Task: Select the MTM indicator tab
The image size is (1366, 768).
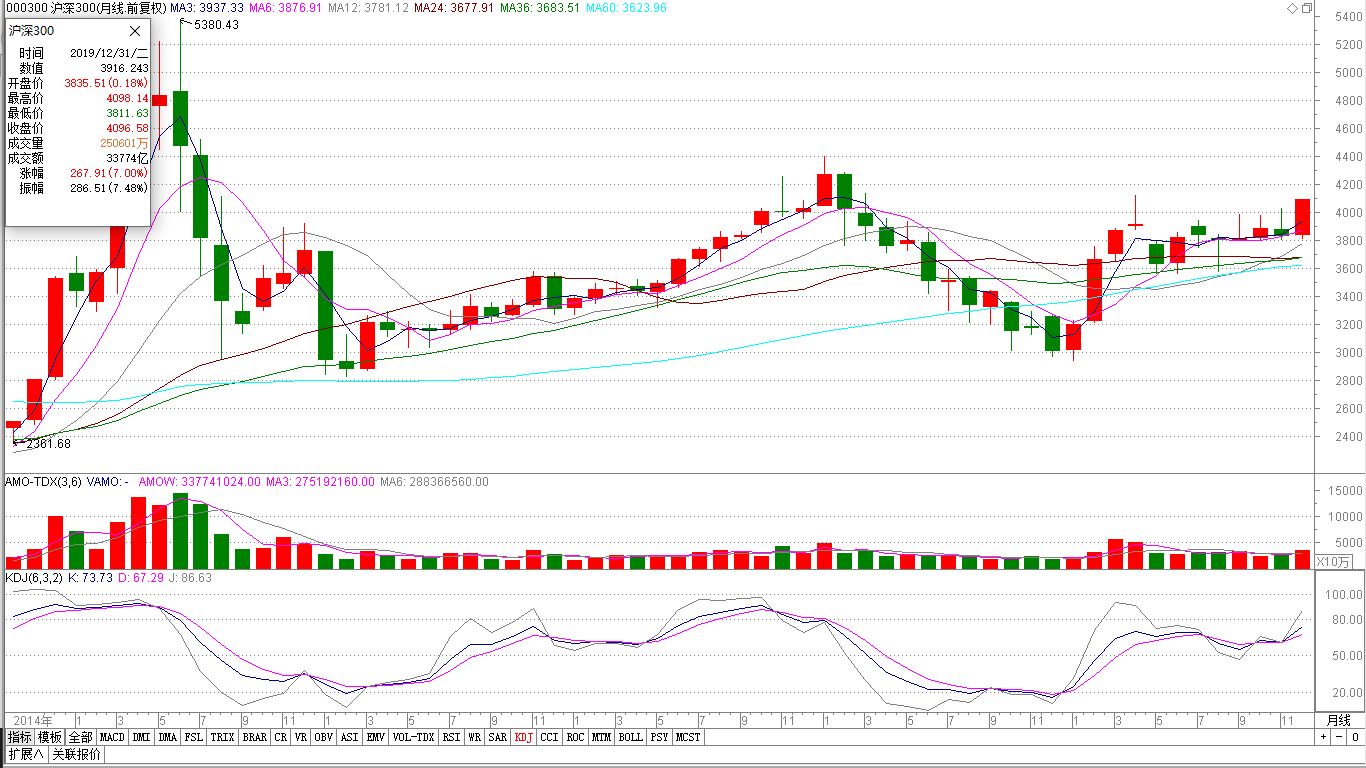Action: [601, 737]
